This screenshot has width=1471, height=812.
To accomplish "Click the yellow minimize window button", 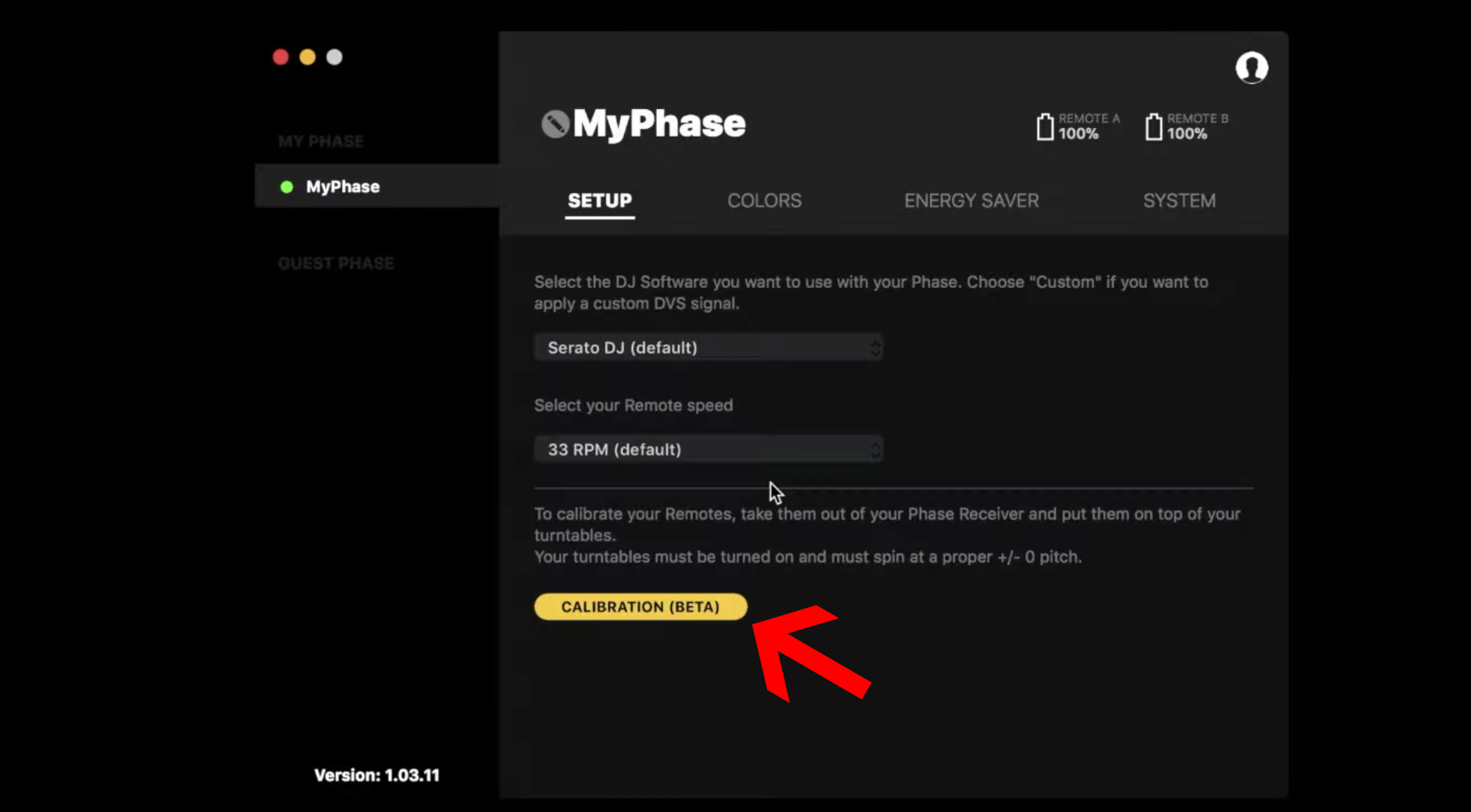I will tap(307, 57).
